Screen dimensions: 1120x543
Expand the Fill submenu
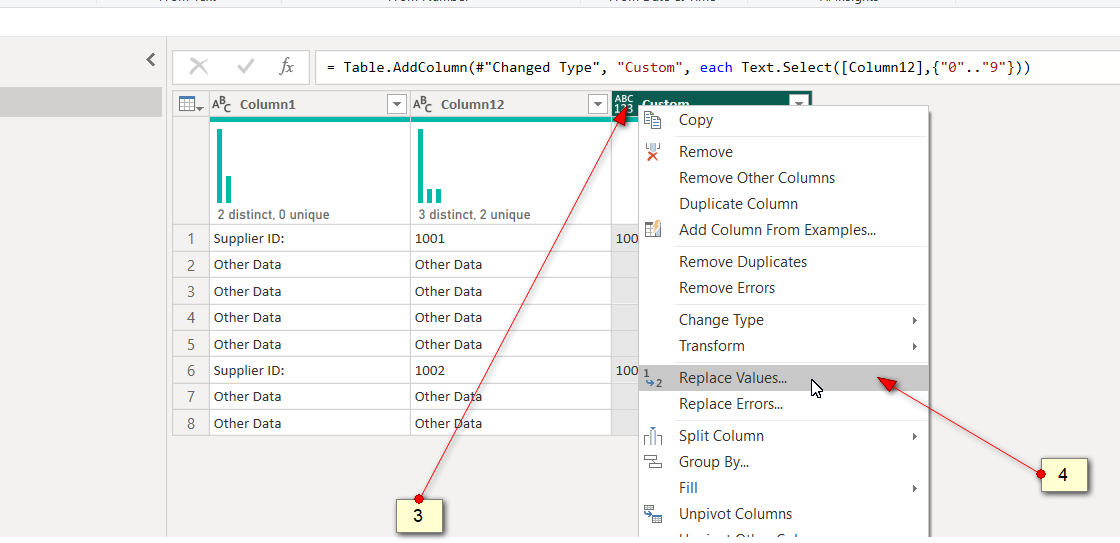tap(784, 488)
